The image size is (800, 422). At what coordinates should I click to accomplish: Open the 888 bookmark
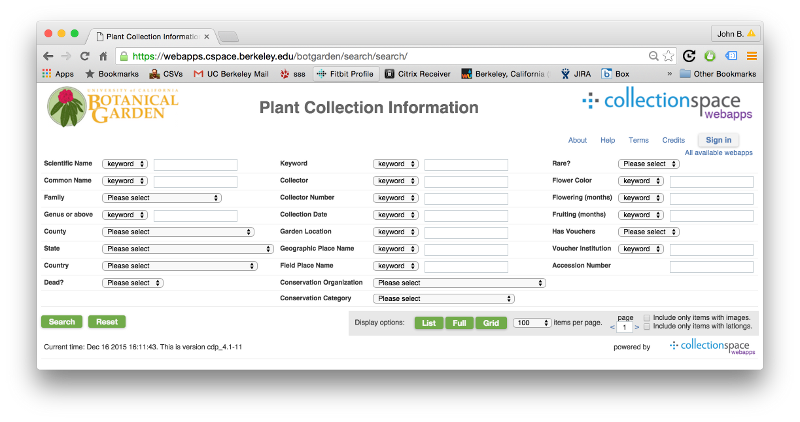tap(293, 74)
